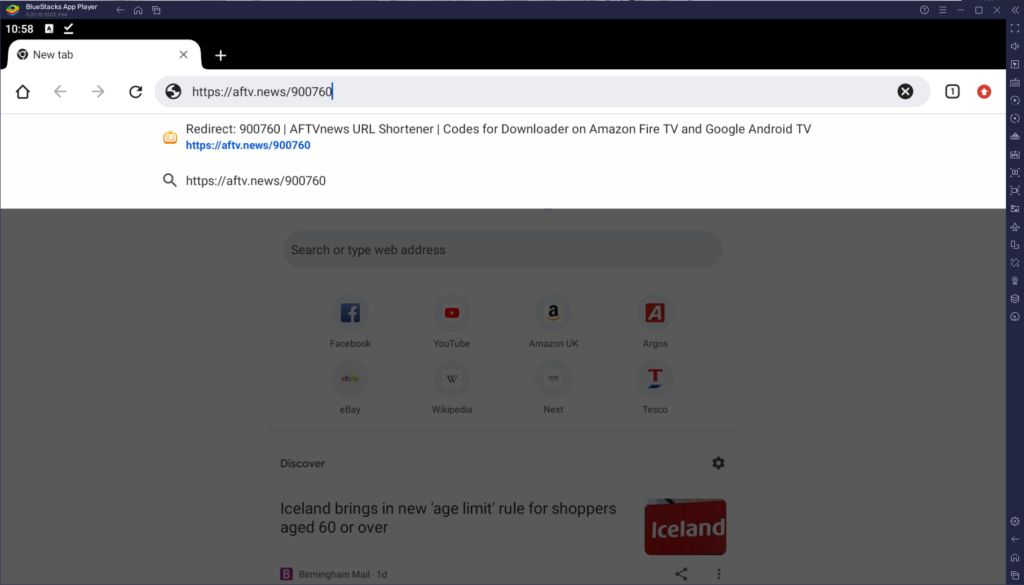This screenshot has width=1024, height=585.
Task: Click the sidebar location pin icon
Action: (1015, 281)
